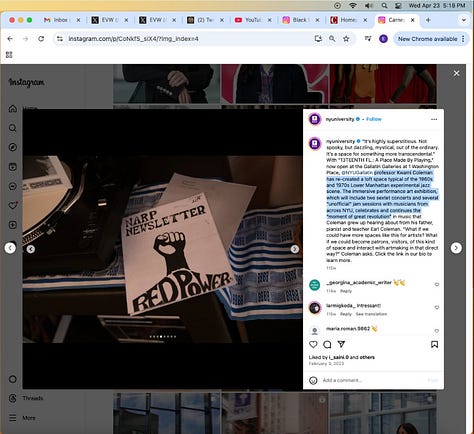Image resolution: width=474 pixels, height=434 pixels.
Task: Switch to the Black Instagram tab
Action: click(301, 20)
